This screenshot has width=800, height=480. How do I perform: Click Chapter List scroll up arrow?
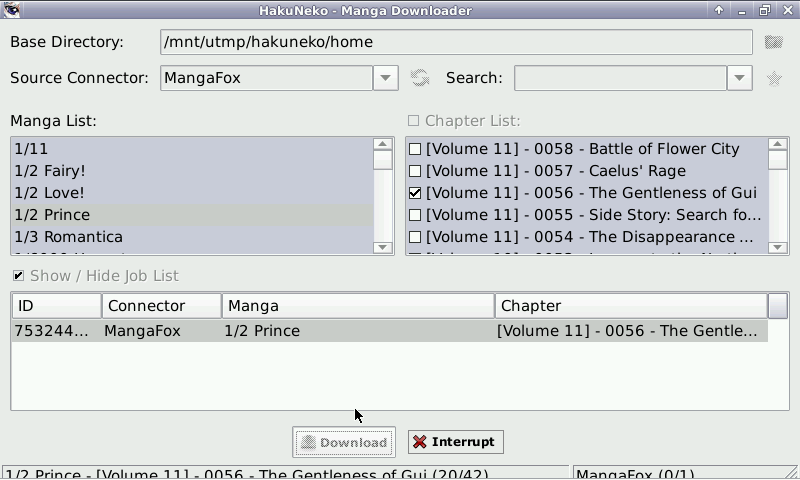[778, 144]
